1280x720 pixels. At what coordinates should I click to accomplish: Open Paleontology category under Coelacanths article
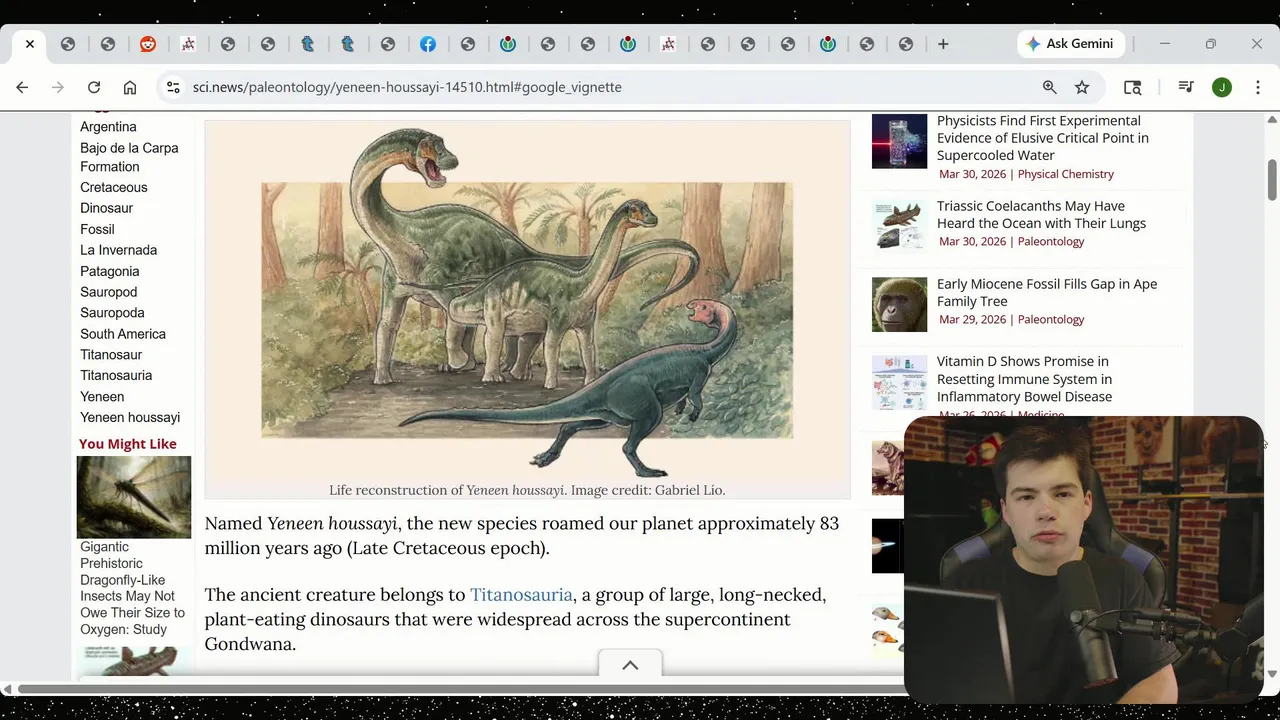coord(1050,241)
